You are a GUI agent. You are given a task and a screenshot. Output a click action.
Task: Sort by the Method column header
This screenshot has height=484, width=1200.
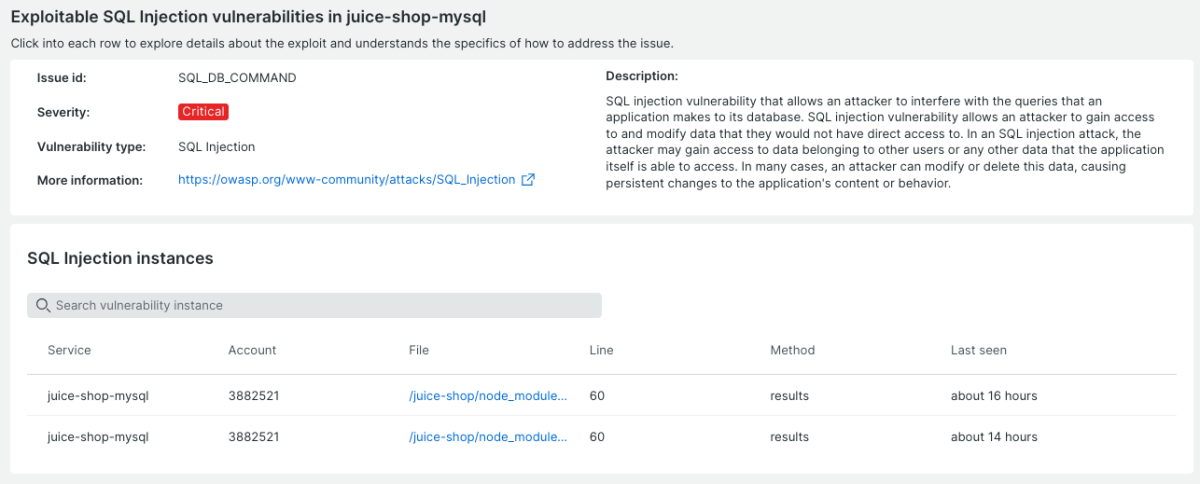pyautogui.click(x=792, y=350)
